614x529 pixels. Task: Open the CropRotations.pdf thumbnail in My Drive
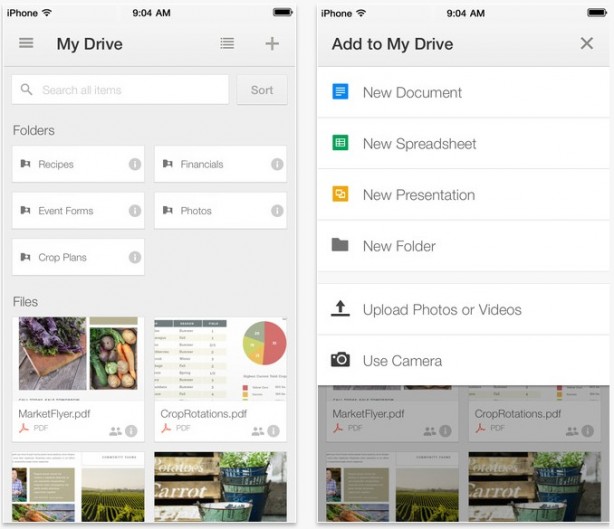[x=220, y=358]
